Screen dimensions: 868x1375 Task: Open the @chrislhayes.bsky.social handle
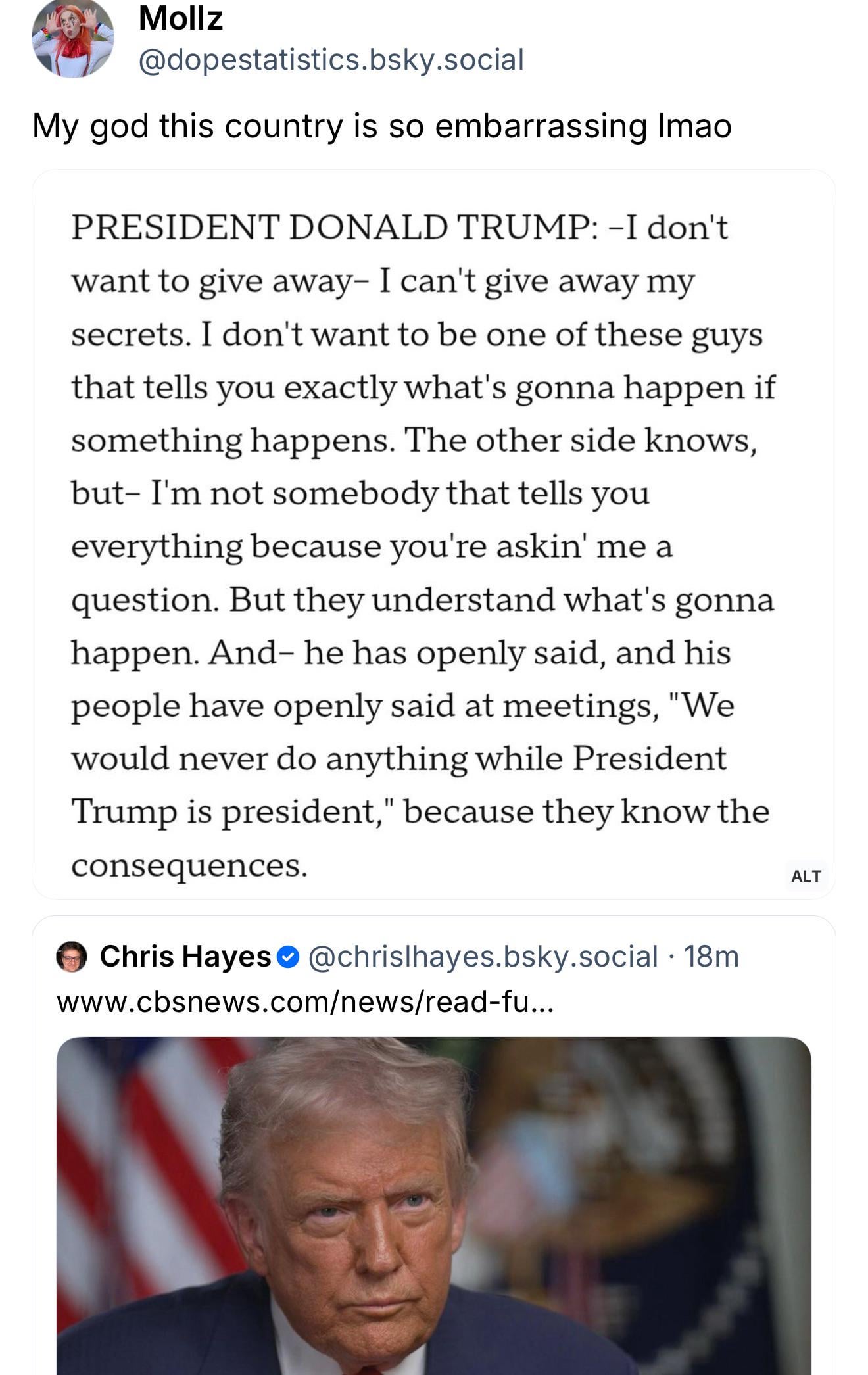pos(482,956)
